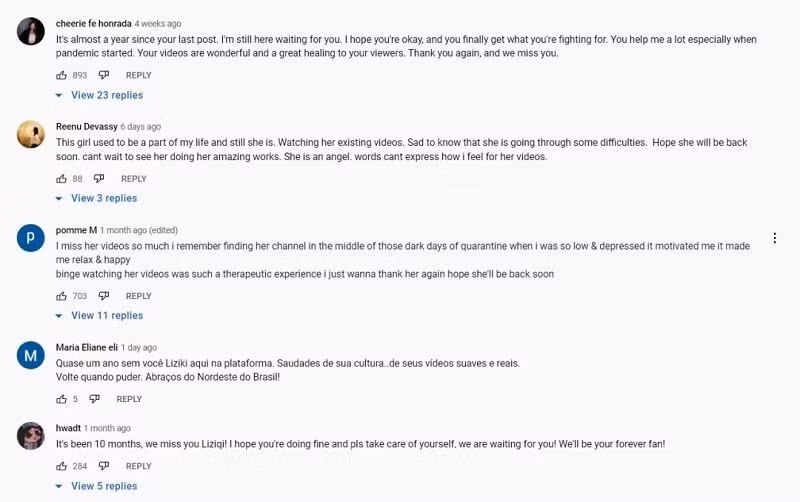Image resolution: width=800 pixels, height=502 pixels.
Task: Dislike pomme M's comment
Action: coord(104,296)
